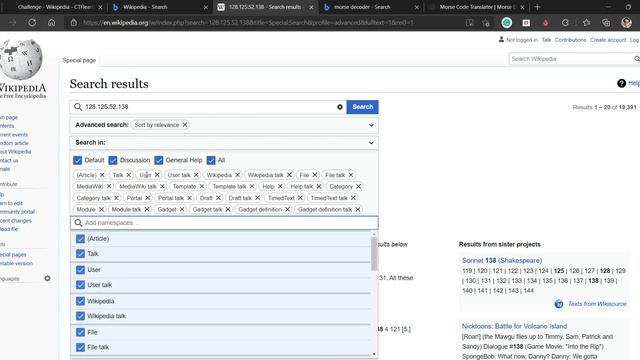This screenshot has height=360, width=640.
Task: Toggle the Default checkbox
Action: pos(78,160)
